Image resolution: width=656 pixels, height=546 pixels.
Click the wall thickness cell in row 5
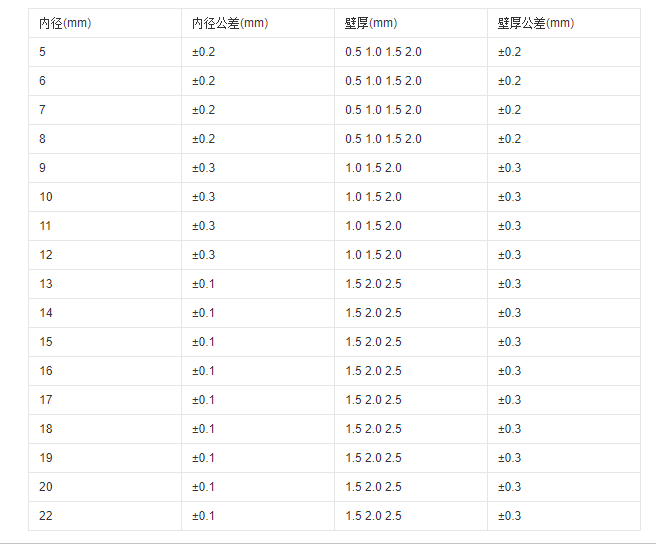383,52
